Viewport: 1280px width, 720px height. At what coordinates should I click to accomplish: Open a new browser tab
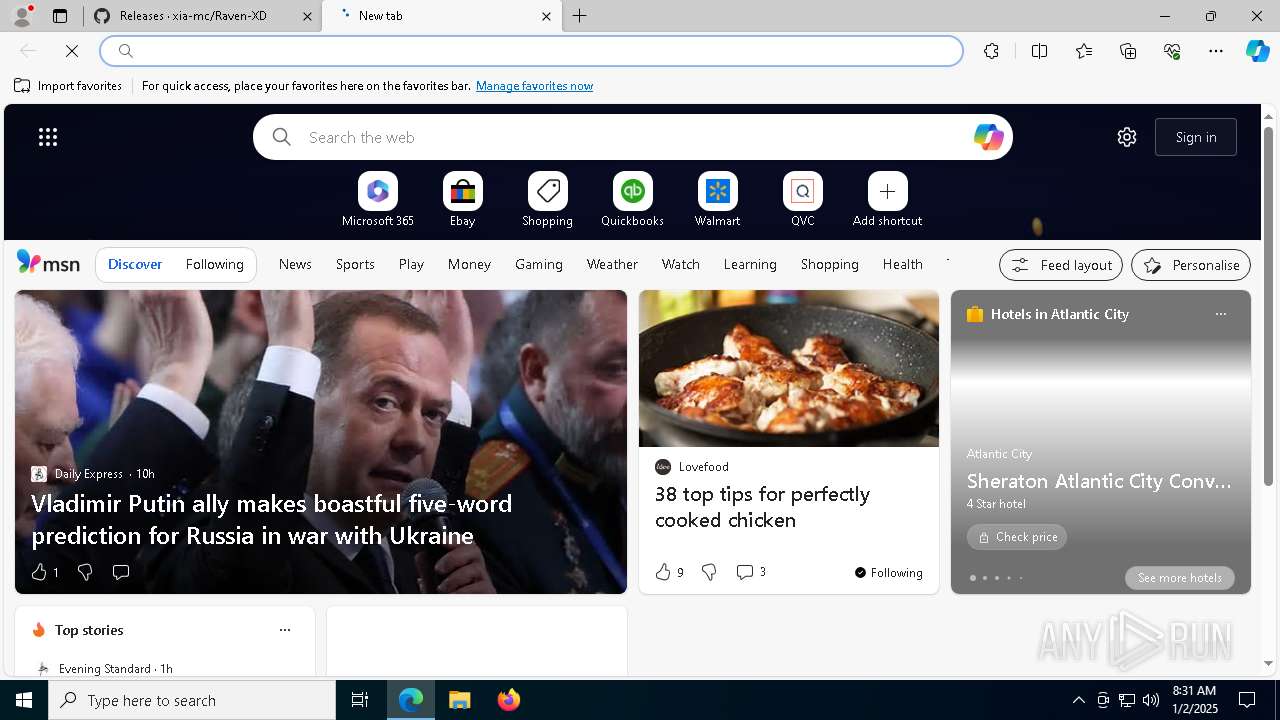pos(580,16)
